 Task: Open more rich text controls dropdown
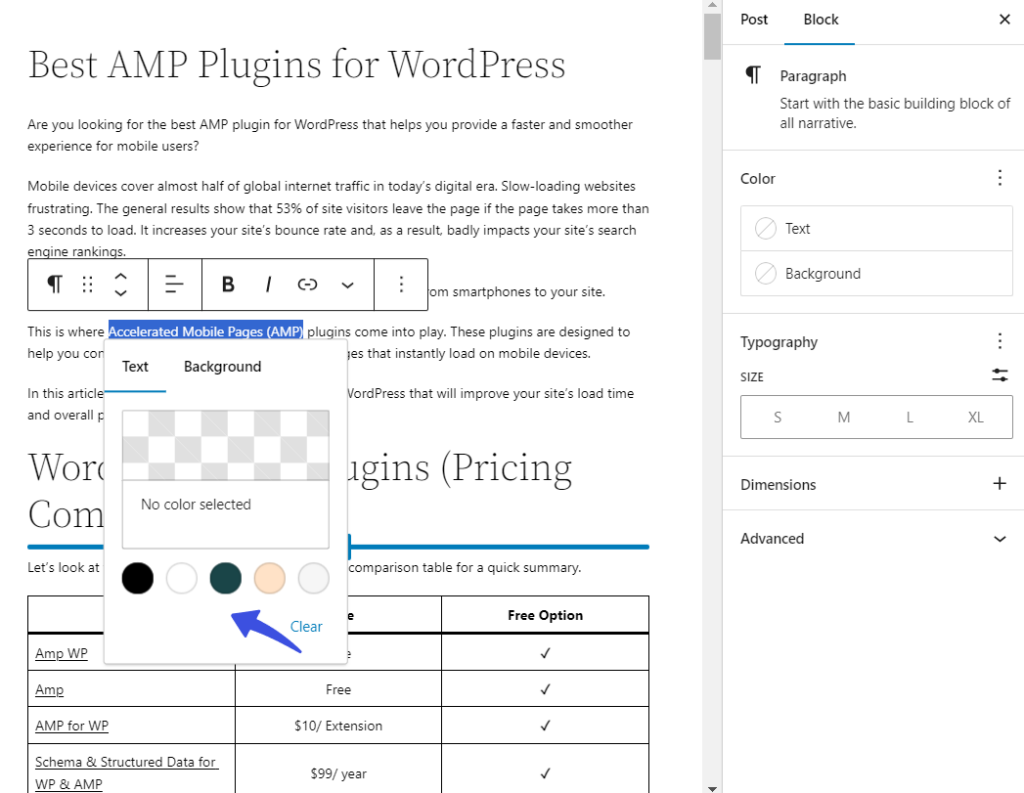(x=347, y=285)
